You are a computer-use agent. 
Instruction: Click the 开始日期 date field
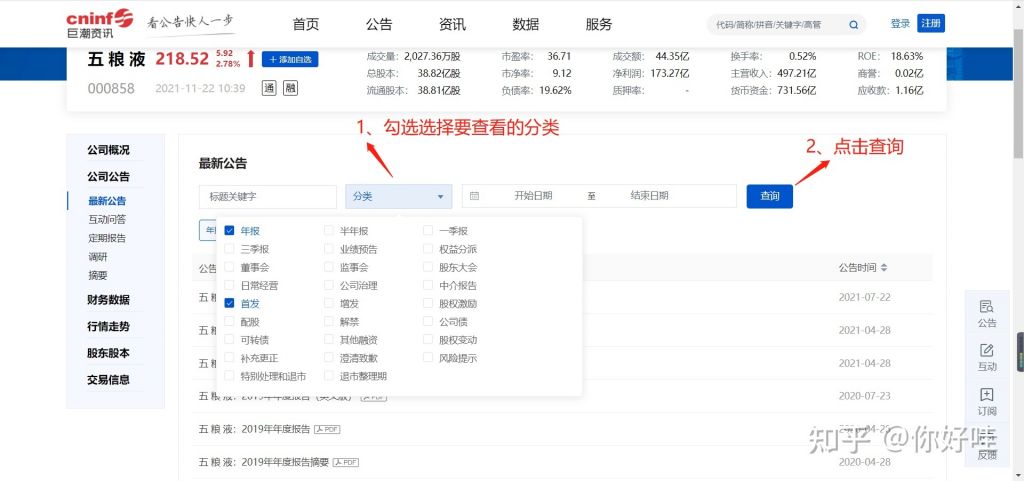click(x=534, y=196)
